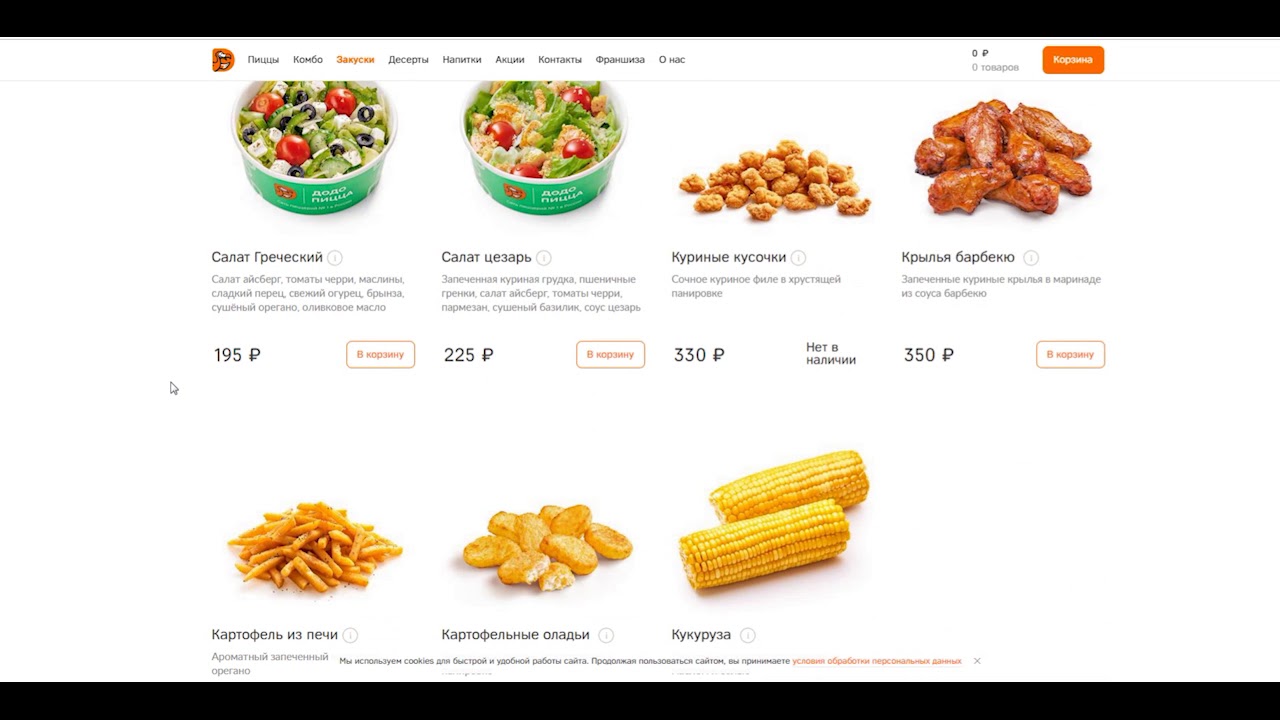This screenshot has width=1280, height=720.
Task: Go to the Комбо menu item
Action: pos(308,60)
